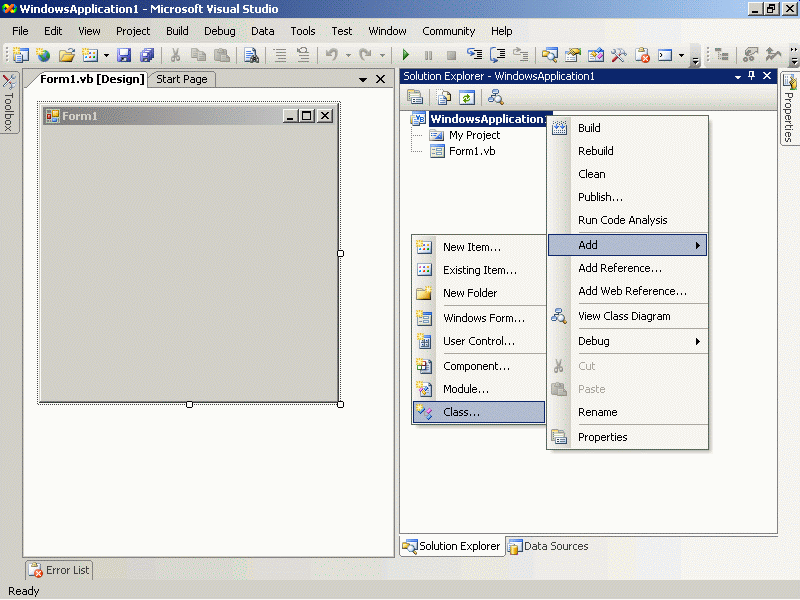
Task: Open the Data Sources tab
Action: [x=548, y=546]
